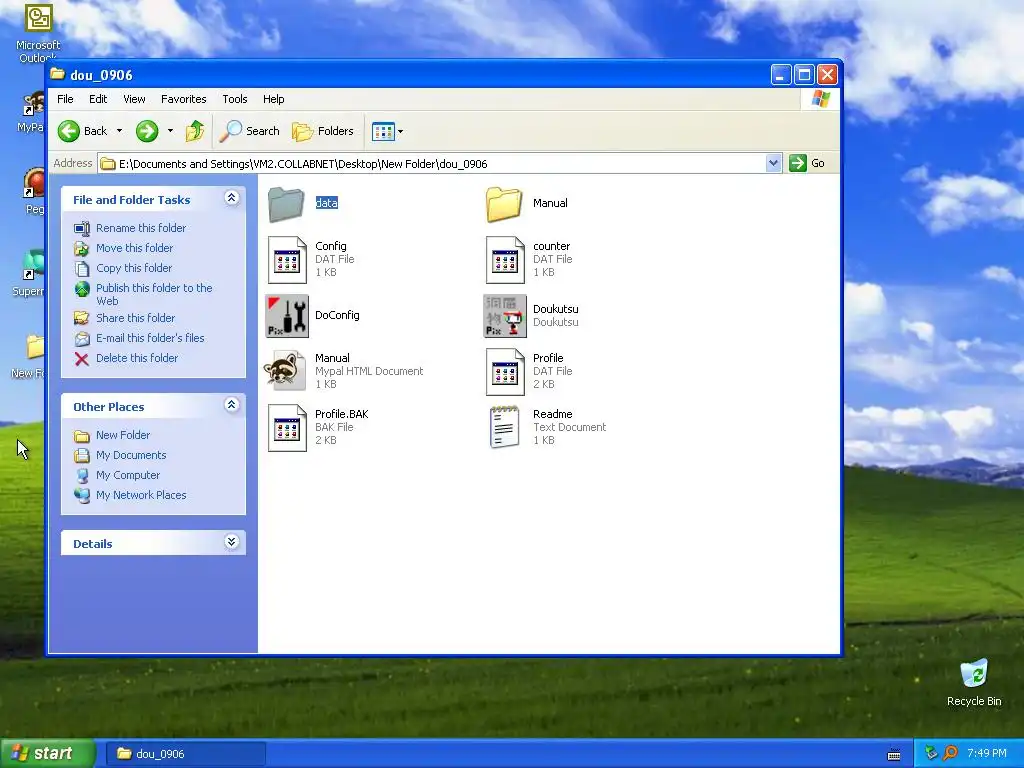Open the Favorites menu
The height and width of the screenshot is (768, 1024).
coord(184,99)
